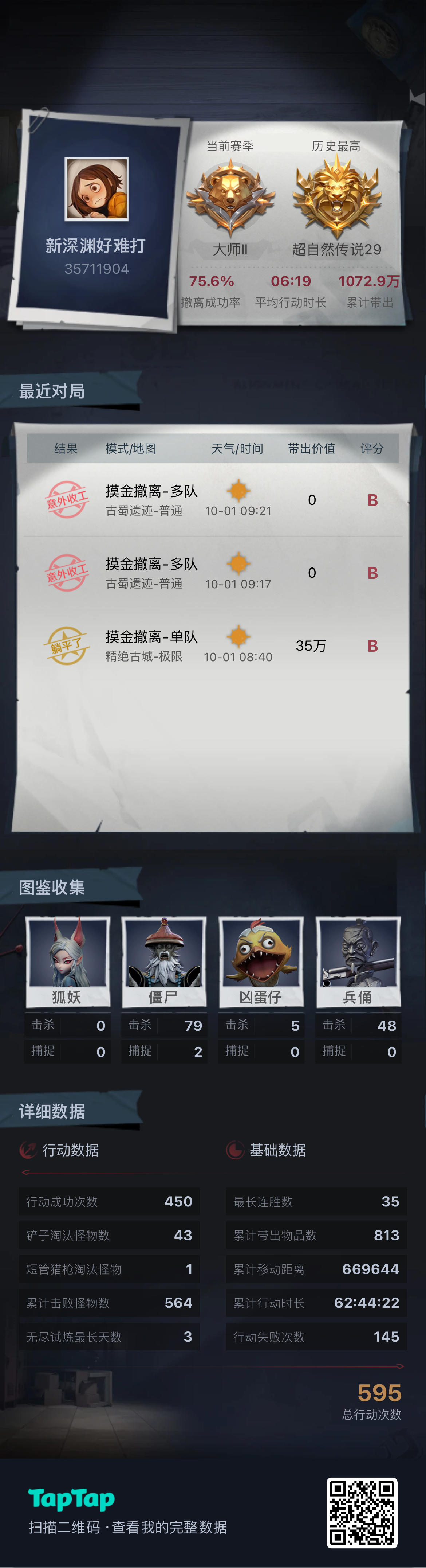The width and height of the screenshot is (426, 1568).
Task: Click the TapTap logo
Action: 71,1499
